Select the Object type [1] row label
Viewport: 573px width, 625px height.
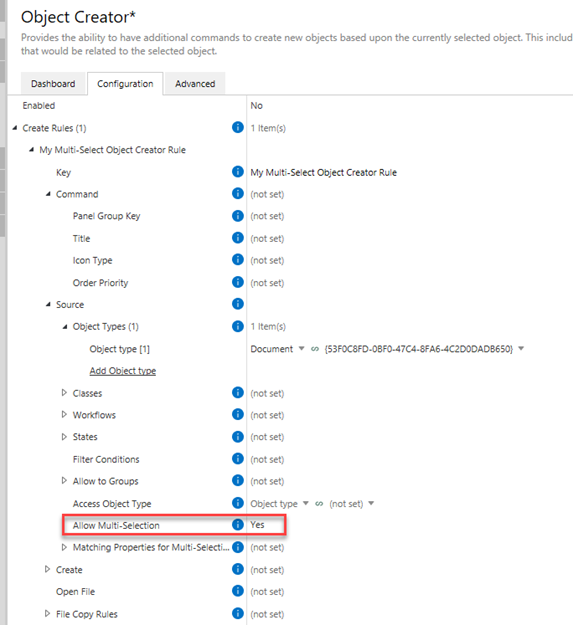120,349
